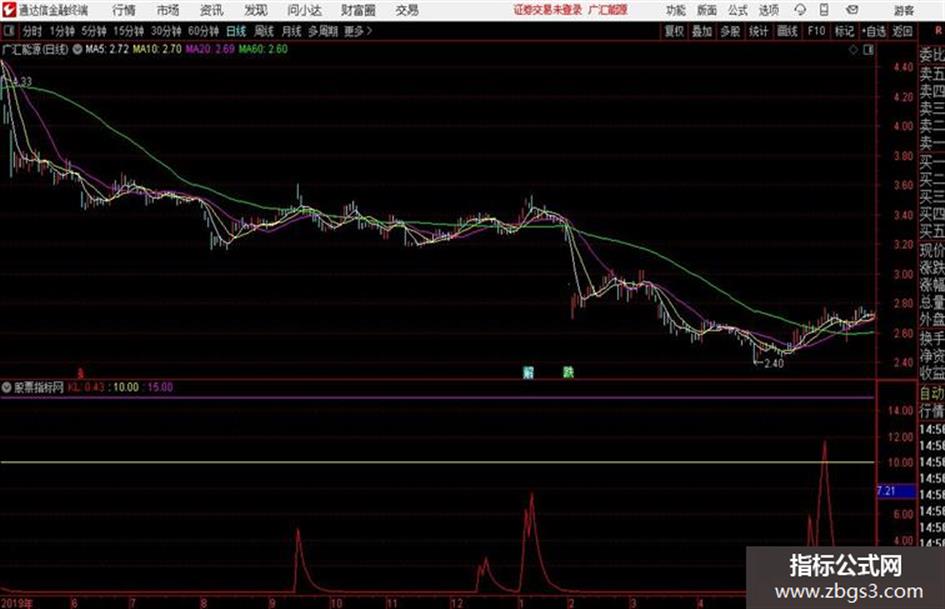Screen dimensions: 945x609
Task: Open the 选项 menu
Action: [769, 10]
